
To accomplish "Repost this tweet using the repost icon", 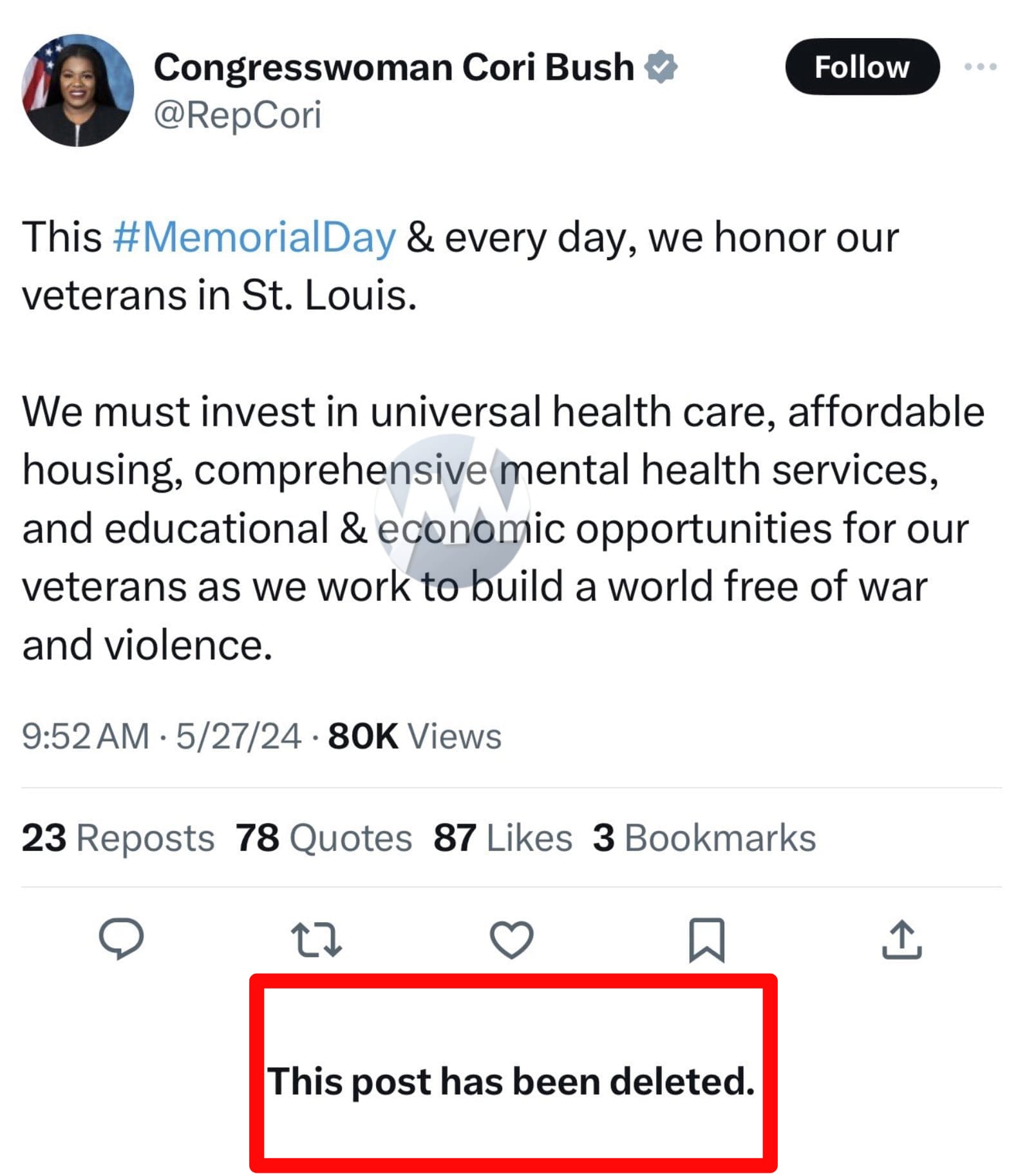I will [x=316, y=940].
